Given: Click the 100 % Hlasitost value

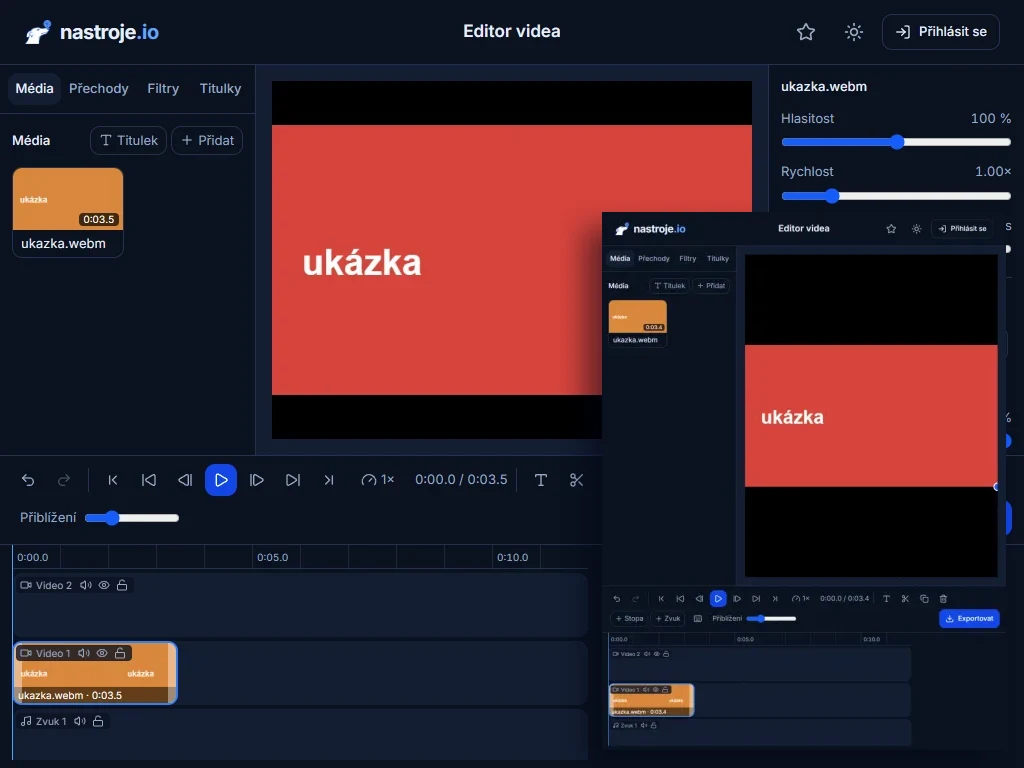Looking at the screenshot, I should click(x=991, y=118).
